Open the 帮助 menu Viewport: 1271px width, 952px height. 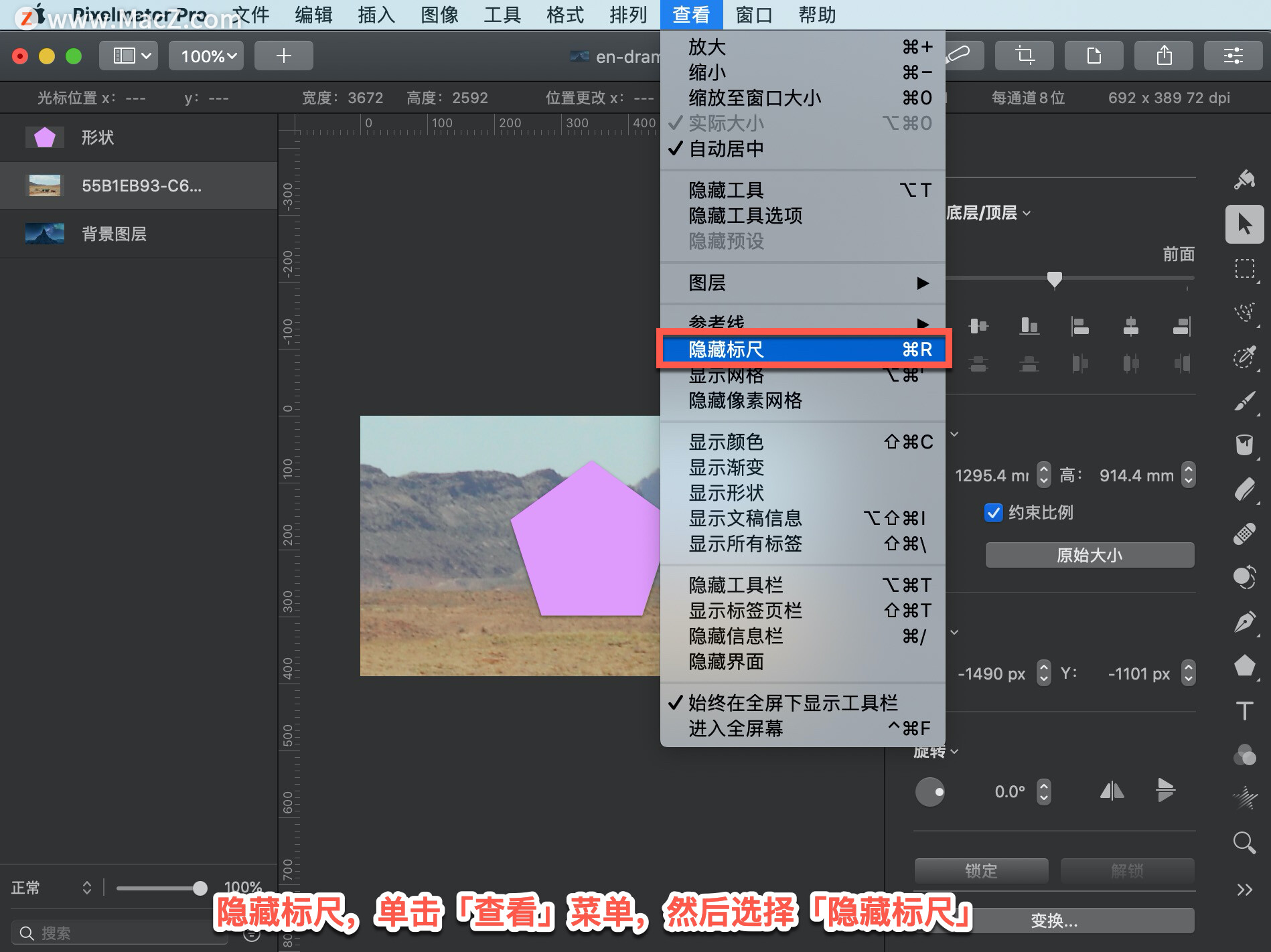point(817,15)
